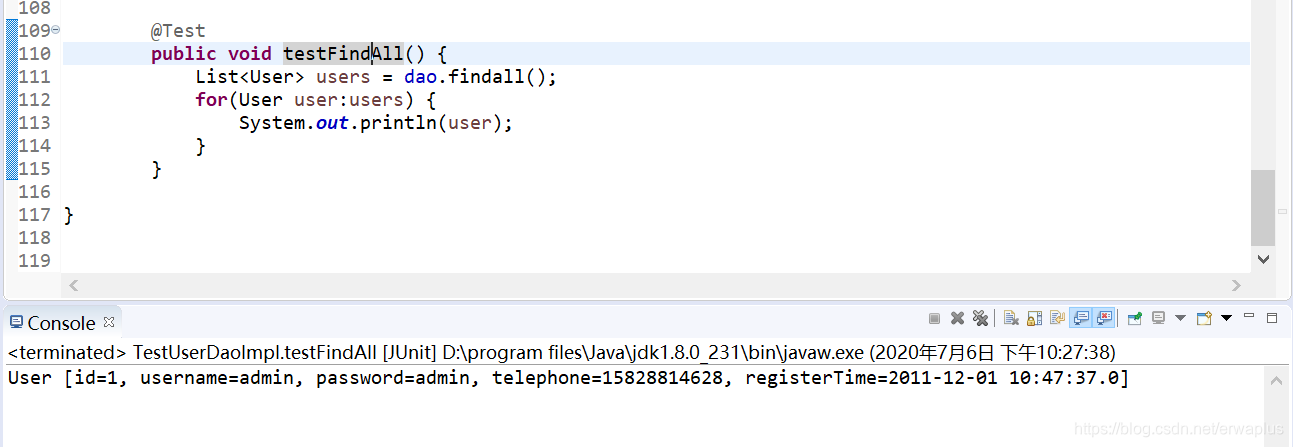Click 'dao' on line 111
Viewport: 1293px width, 447px height.
tap(421, 77)
